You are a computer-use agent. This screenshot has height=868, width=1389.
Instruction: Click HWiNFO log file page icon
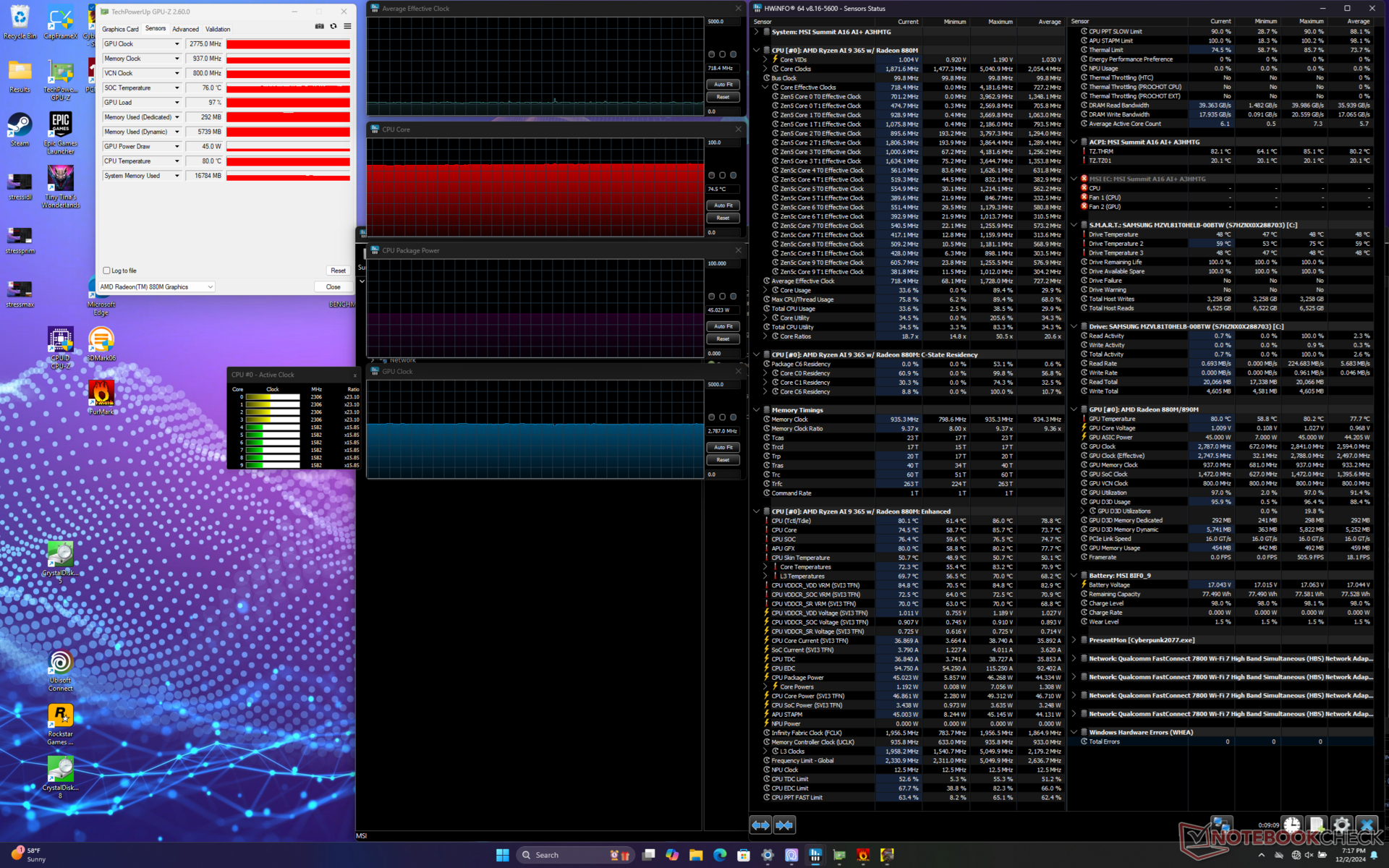click(x=1317, y=825)
